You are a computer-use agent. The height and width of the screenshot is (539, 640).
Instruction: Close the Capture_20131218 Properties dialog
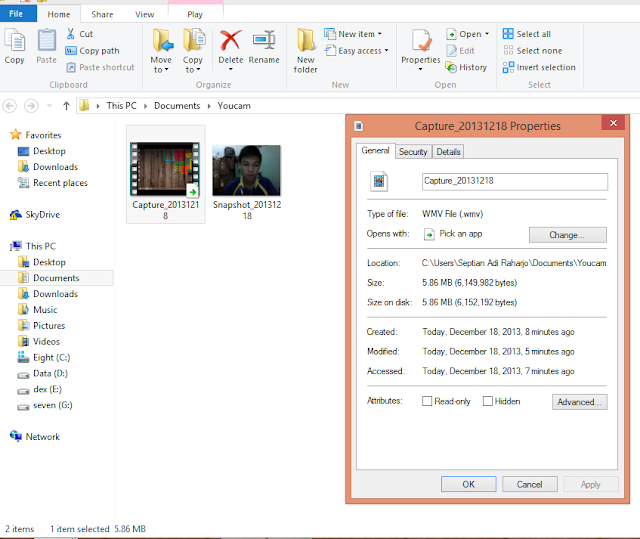tap(613, 123)
